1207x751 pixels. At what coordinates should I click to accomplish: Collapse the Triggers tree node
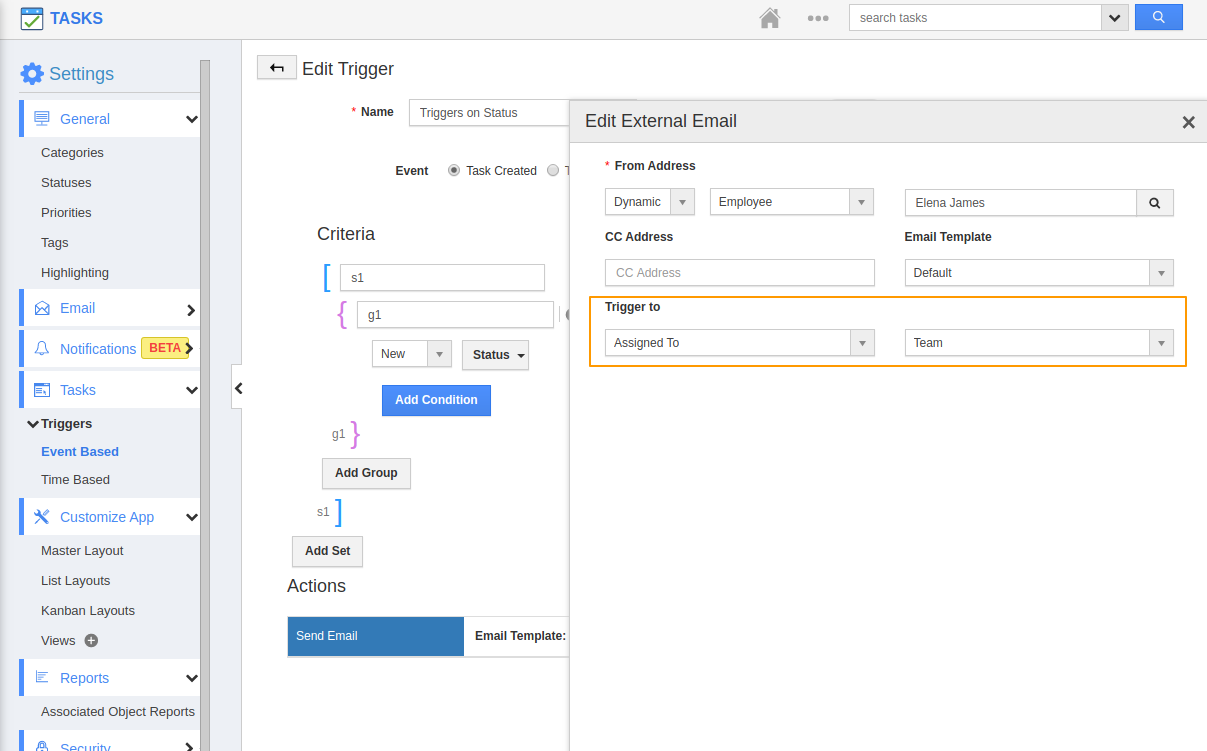pos(33,424)
